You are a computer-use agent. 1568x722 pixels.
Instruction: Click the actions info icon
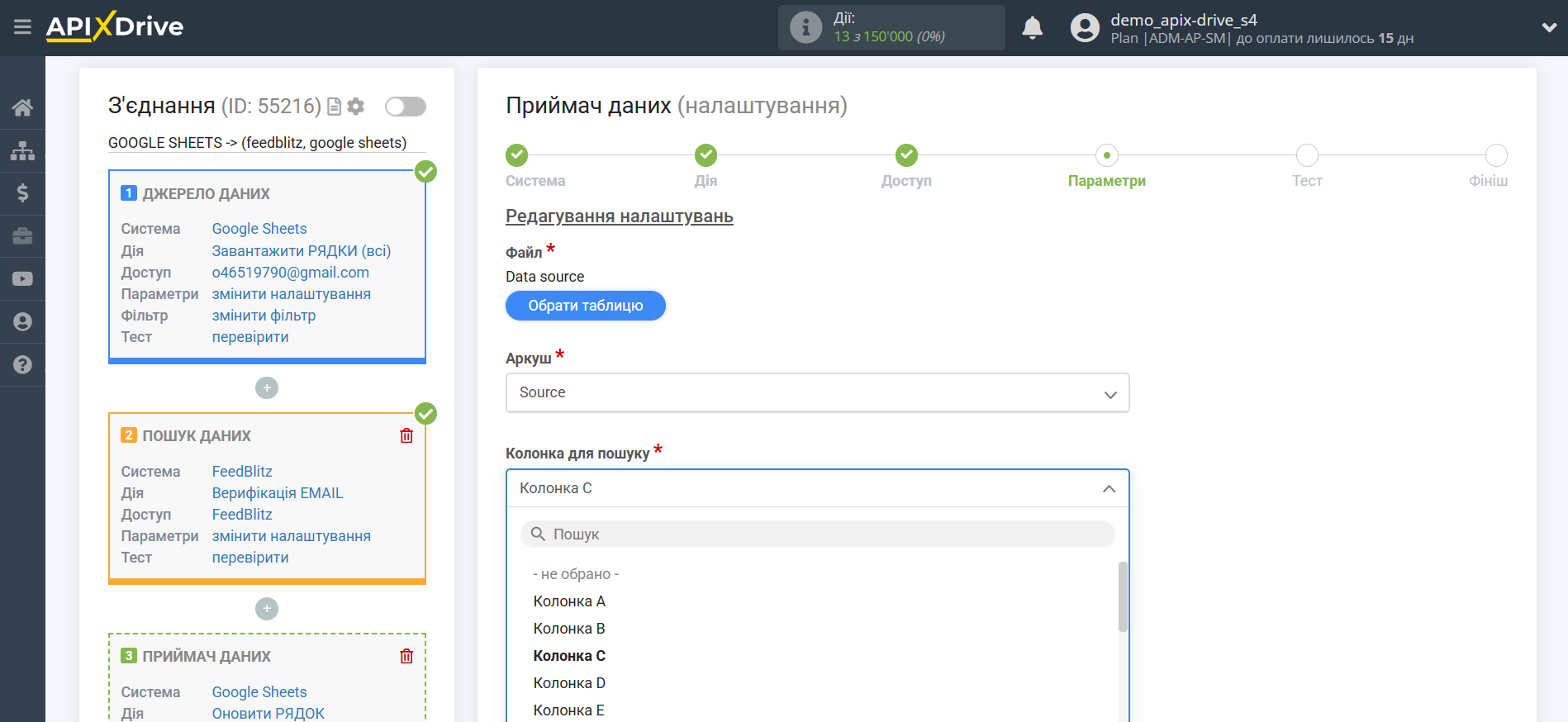pos(805,27)
